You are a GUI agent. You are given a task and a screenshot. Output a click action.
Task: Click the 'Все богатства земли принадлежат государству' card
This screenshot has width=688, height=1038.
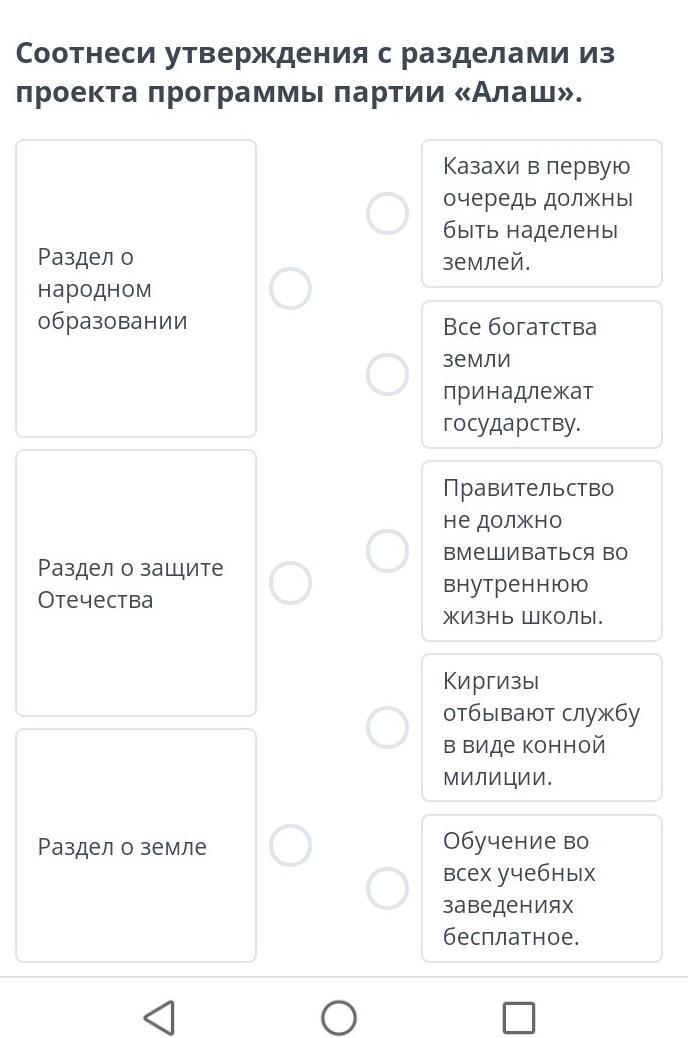coord(542,375)
